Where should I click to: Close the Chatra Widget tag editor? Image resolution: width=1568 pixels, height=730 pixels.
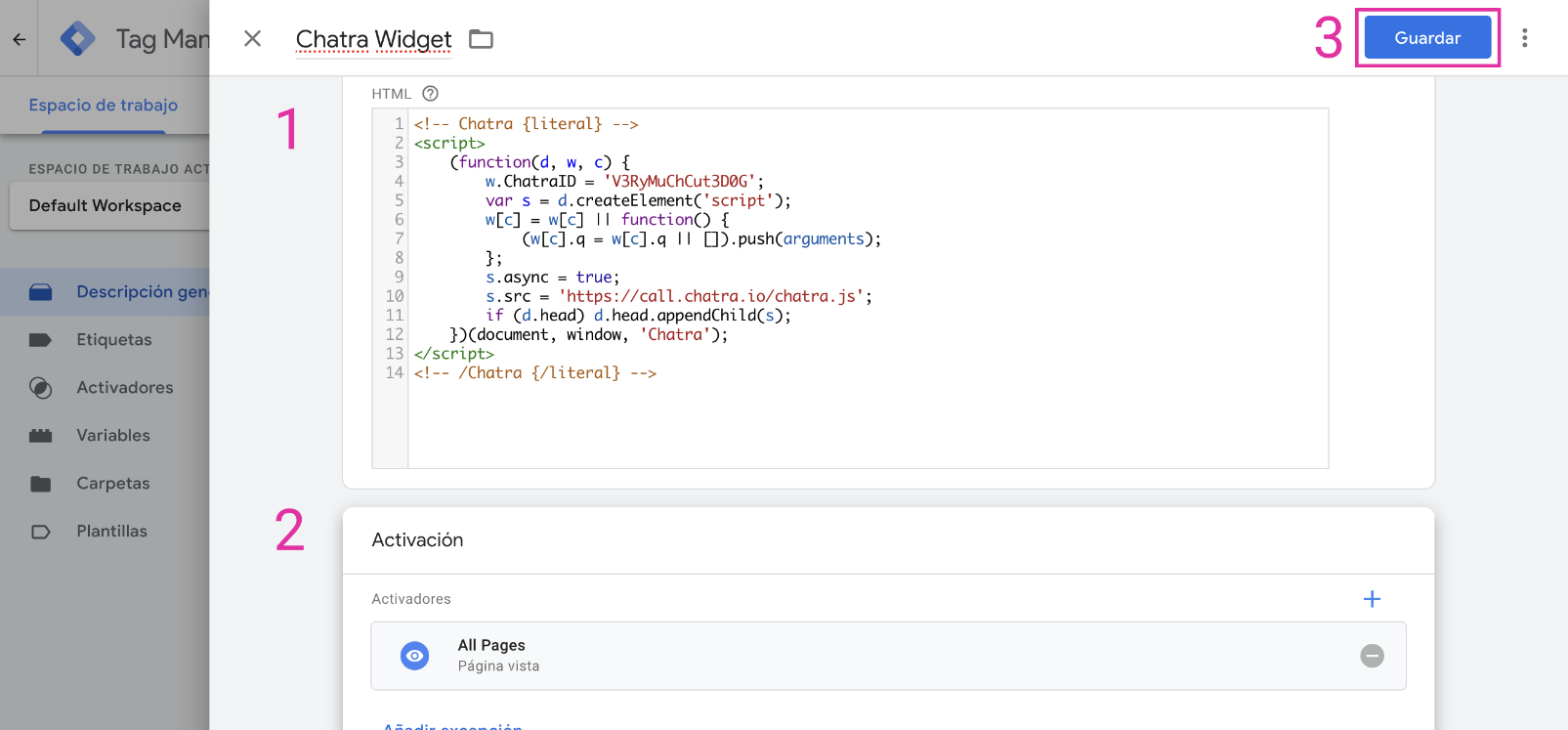(x=252, y=38)
